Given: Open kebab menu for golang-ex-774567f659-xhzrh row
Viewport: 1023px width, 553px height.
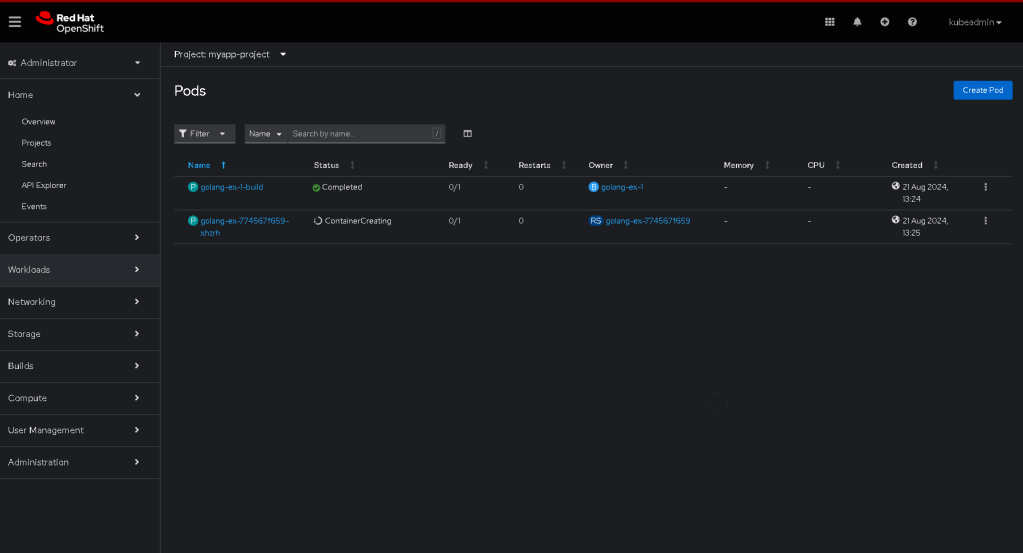Looking at the screenshot, I should pos(985,221).
